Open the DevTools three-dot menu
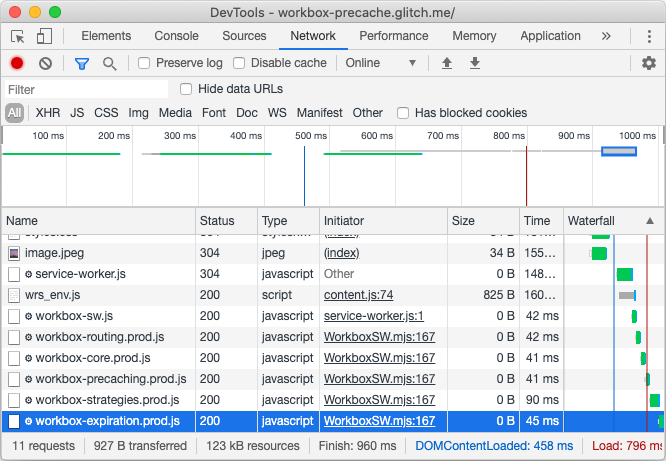The image size is (666, 461). 646,36
